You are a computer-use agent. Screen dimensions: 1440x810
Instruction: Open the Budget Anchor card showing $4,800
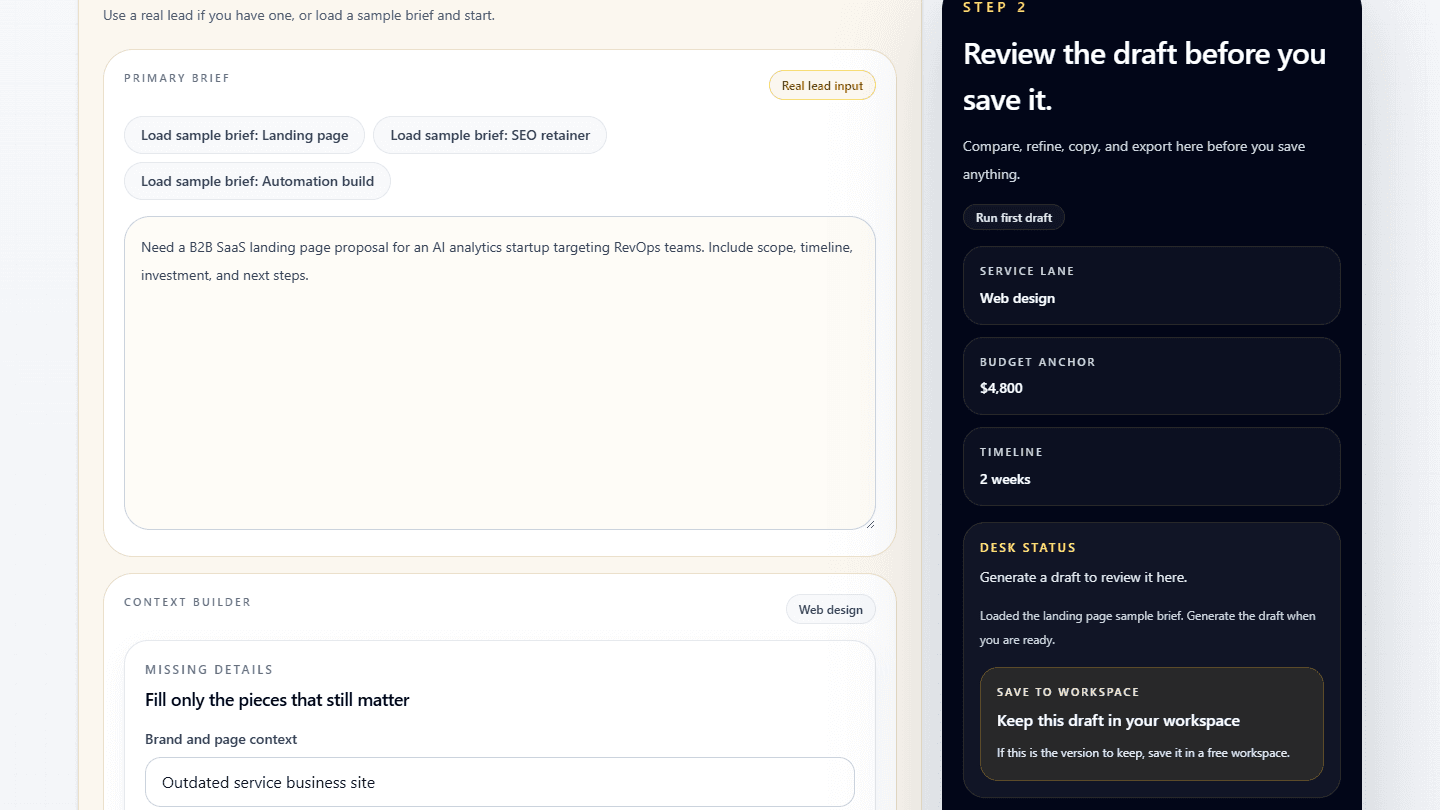[1151, 376]
